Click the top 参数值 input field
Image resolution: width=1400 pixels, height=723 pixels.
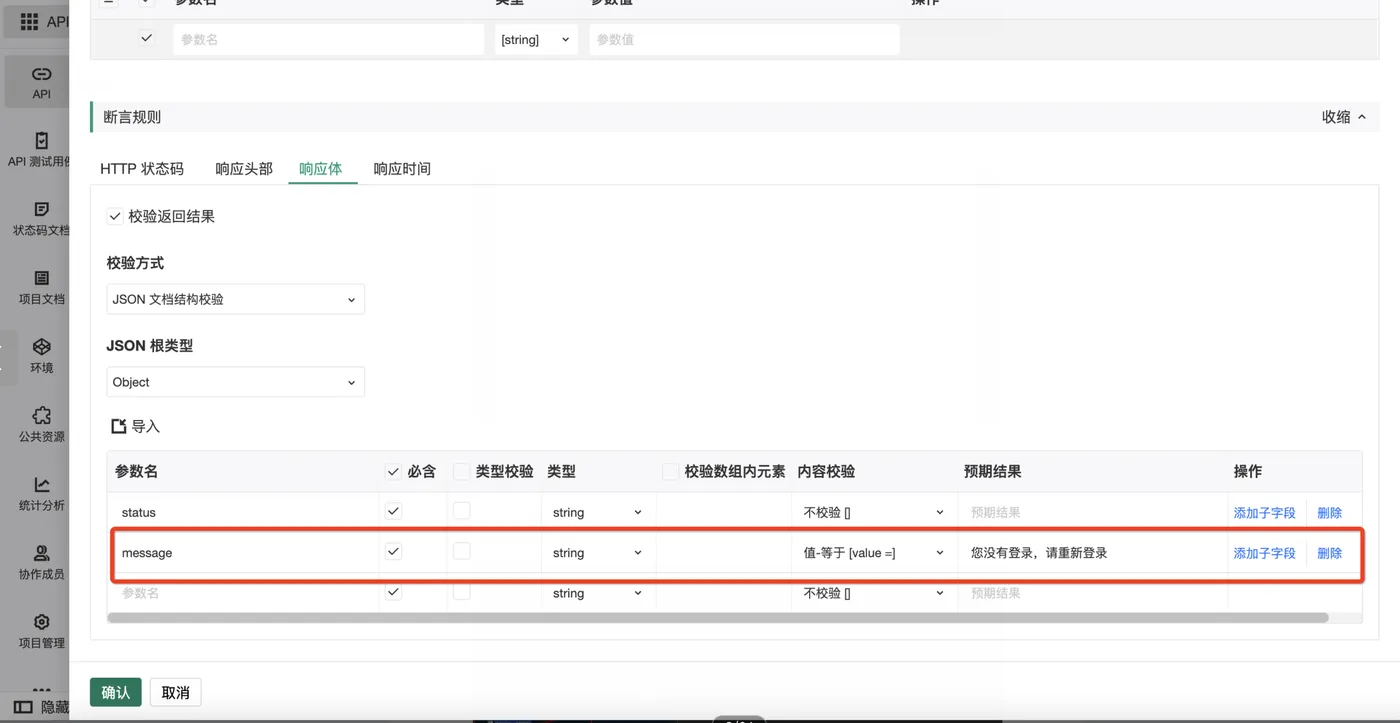click(x=744, y=39)
